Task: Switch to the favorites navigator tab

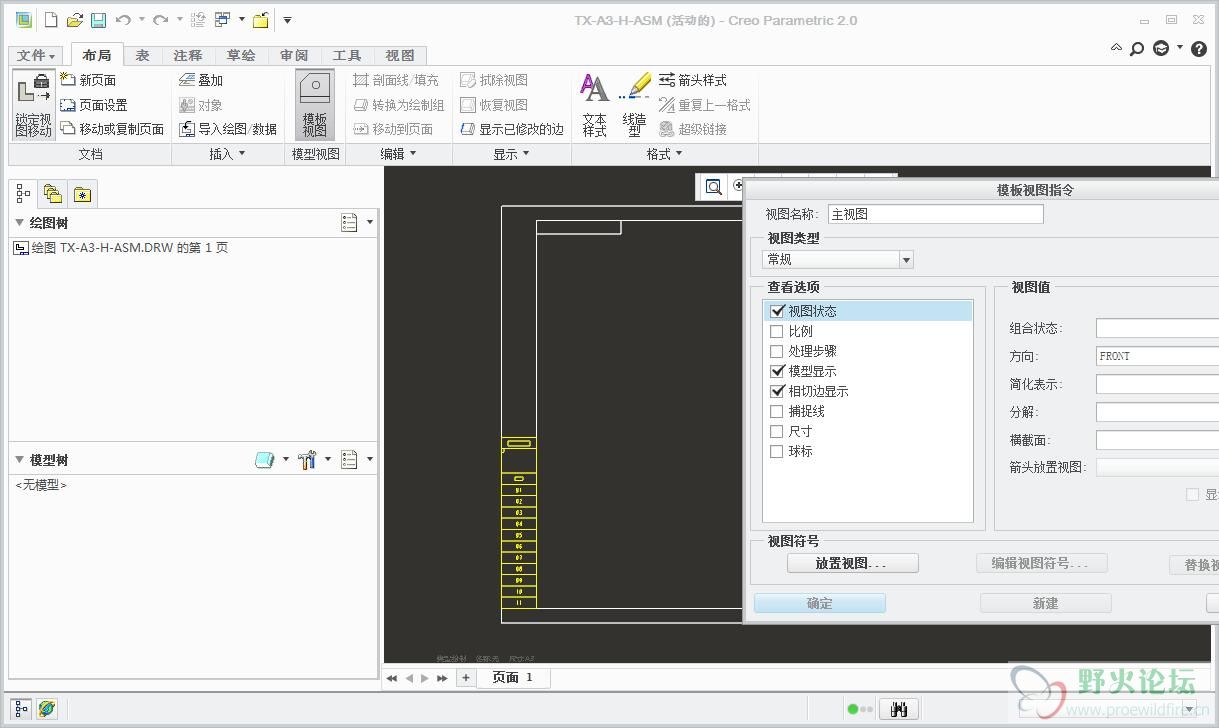Action: pyautogui.click(x=82, y=194)
